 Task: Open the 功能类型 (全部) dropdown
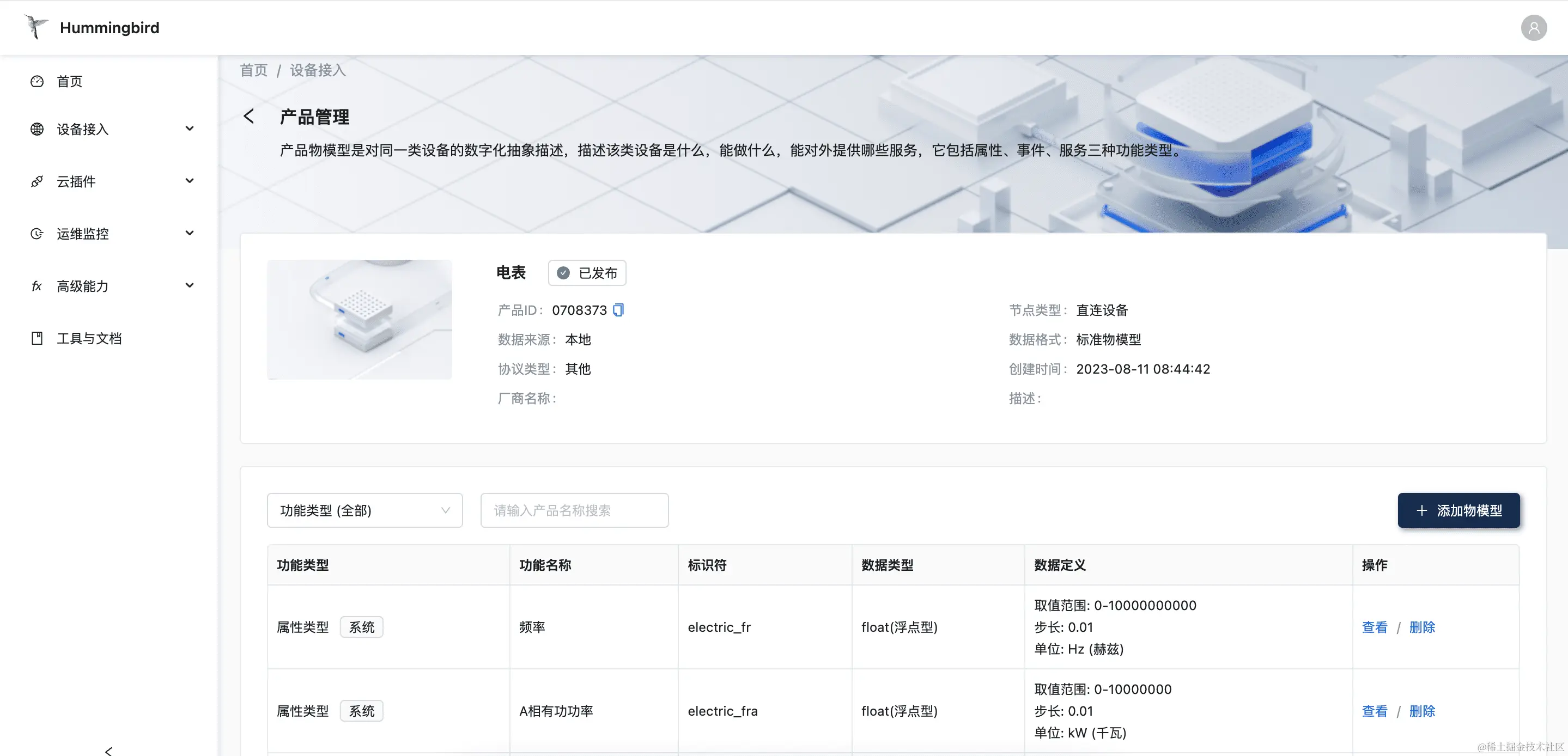[364, 510]
